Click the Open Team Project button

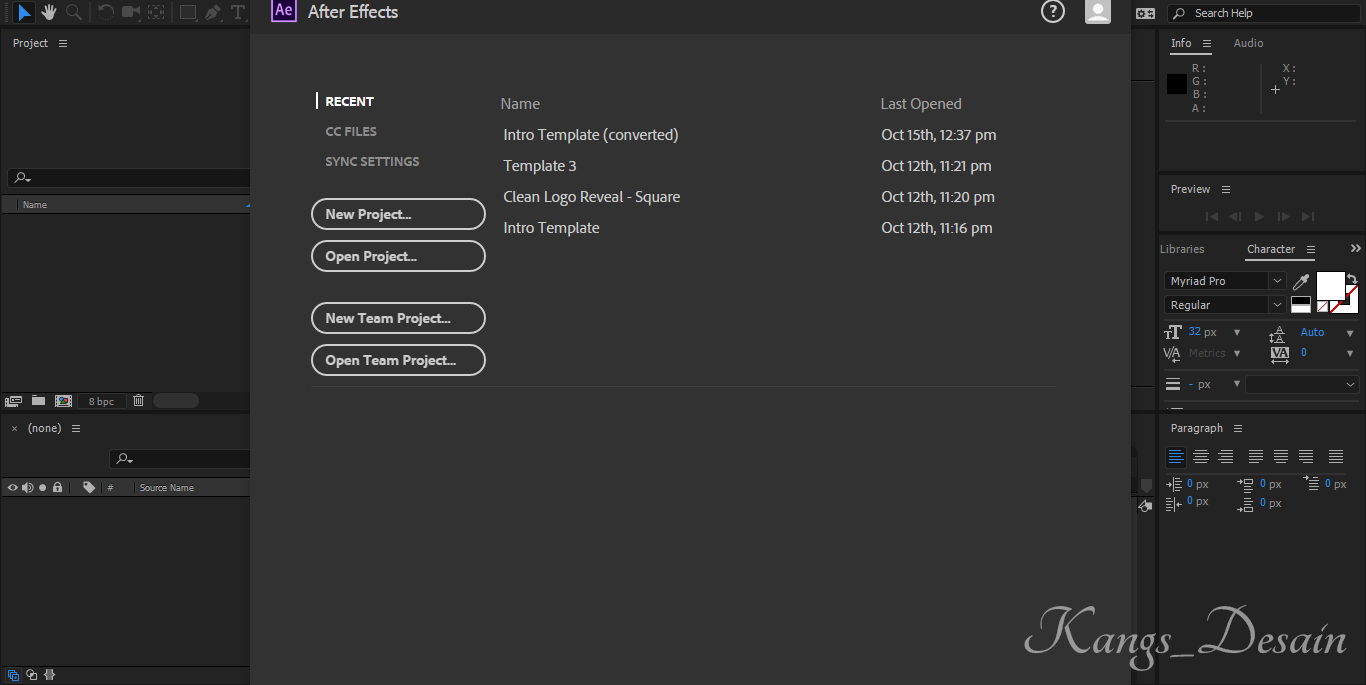pyautogui.click(x=398, y=360)
